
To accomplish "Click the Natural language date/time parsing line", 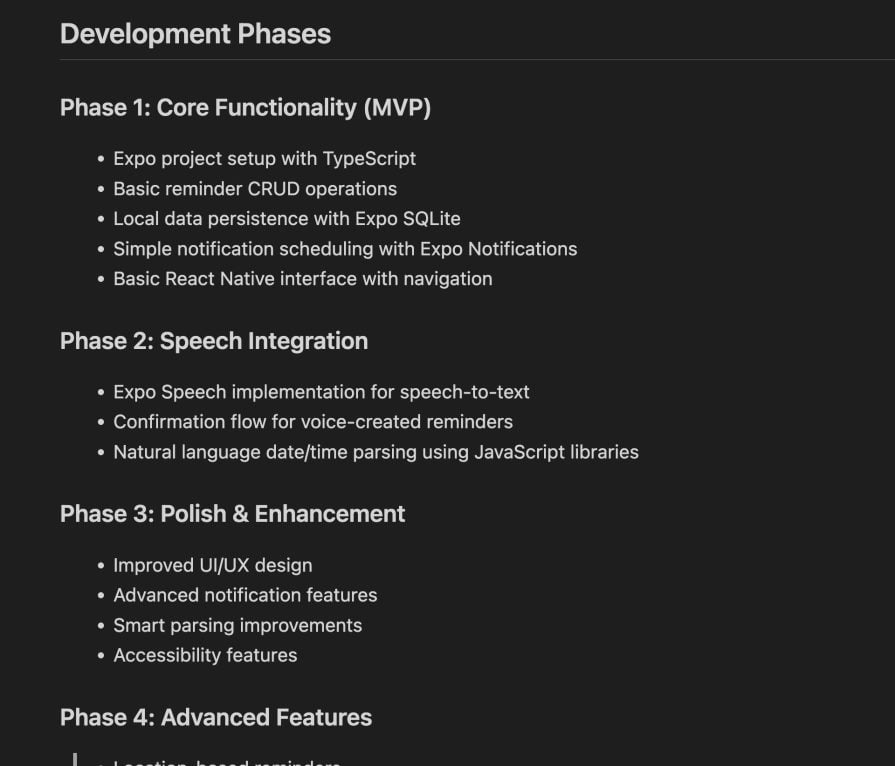I will click(x=376, y=452).
